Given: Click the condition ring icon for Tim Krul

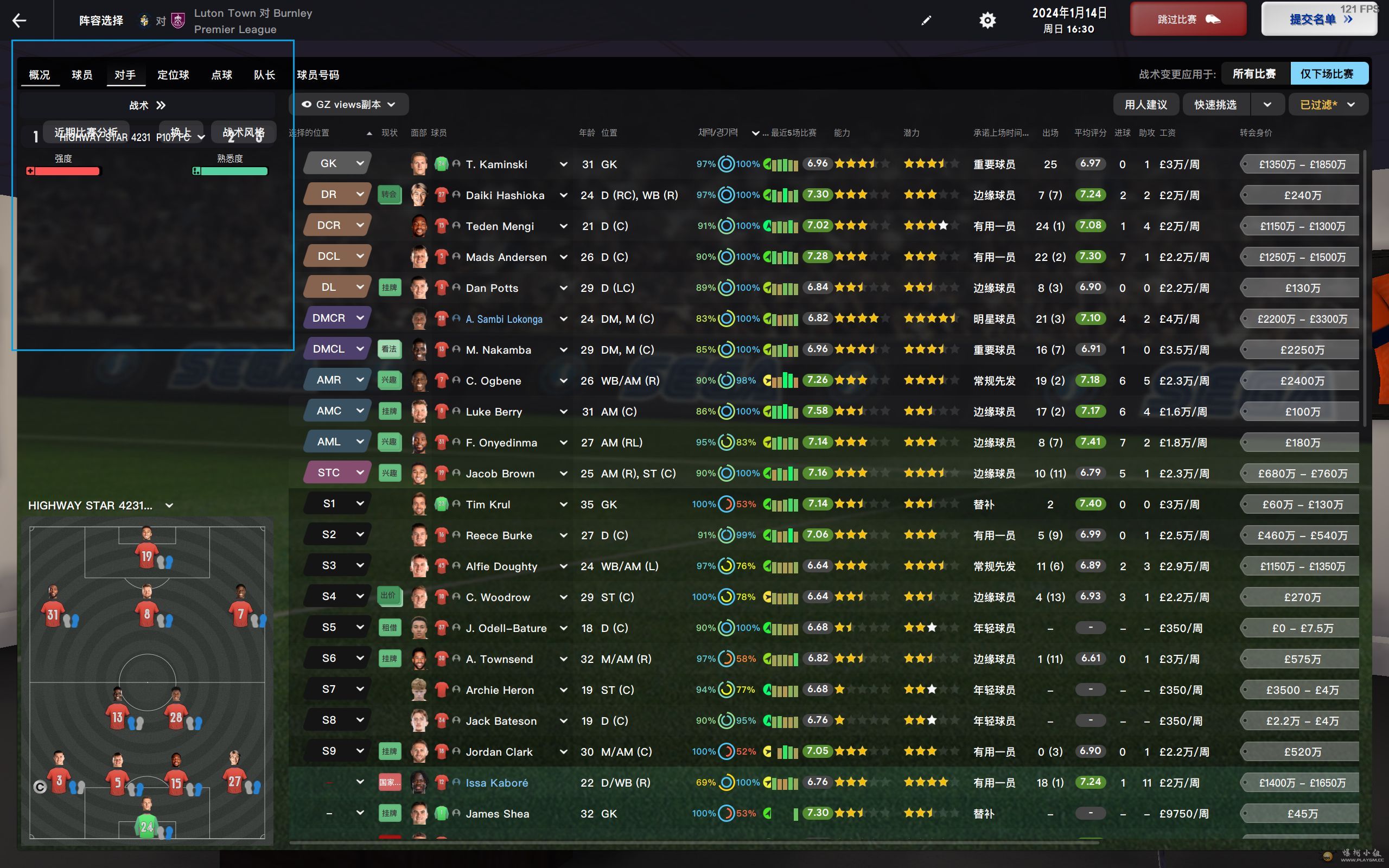Looking at the screenshot, I should coord(726,504).
